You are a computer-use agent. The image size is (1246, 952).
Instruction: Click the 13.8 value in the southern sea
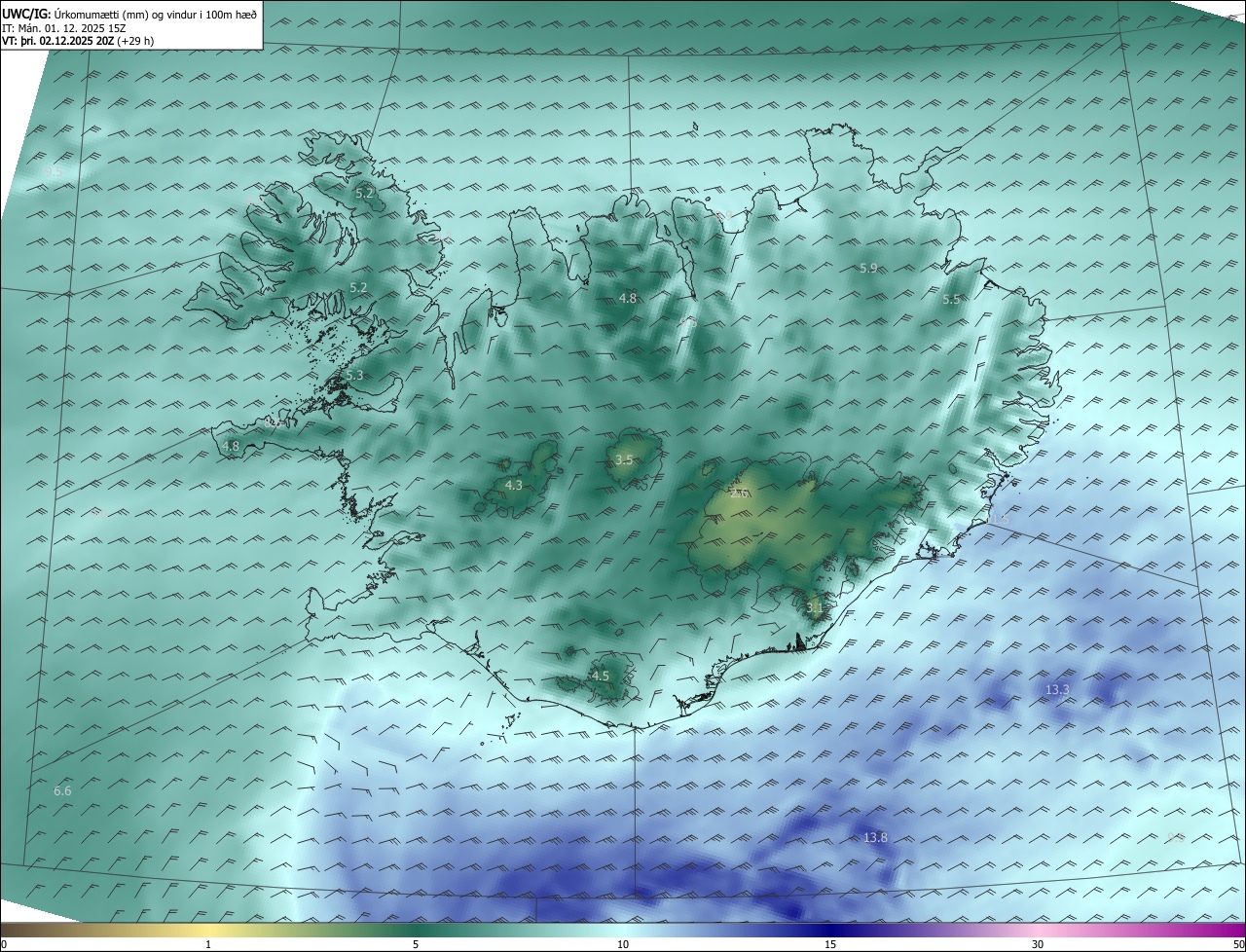(x=875, y=838)
